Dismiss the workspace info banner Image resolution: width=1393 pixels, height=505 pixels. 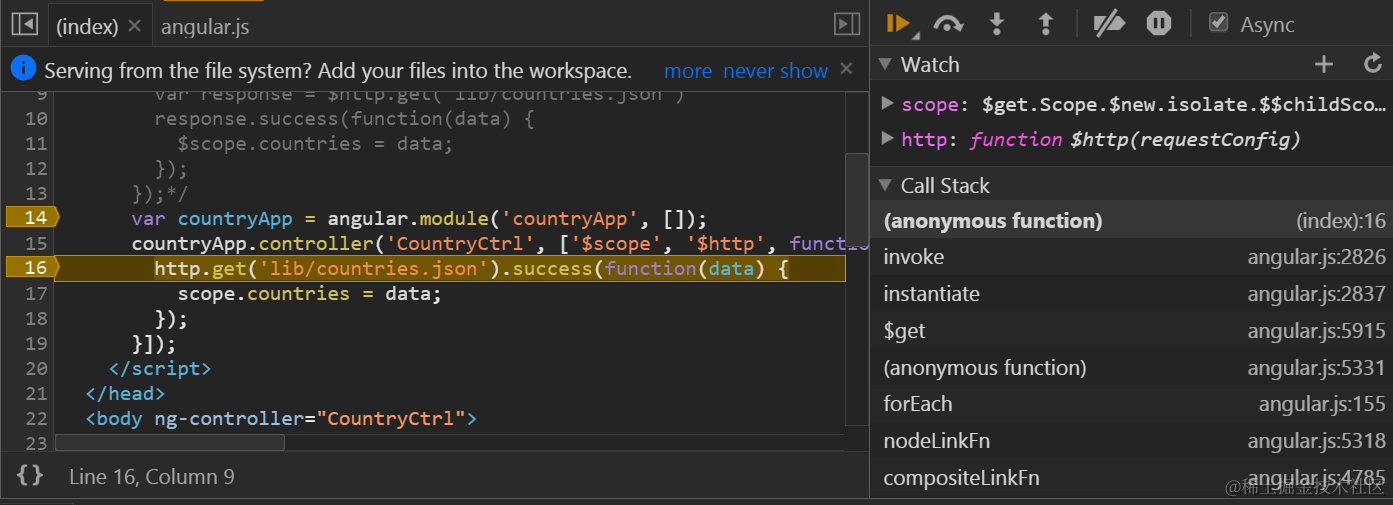846,69
